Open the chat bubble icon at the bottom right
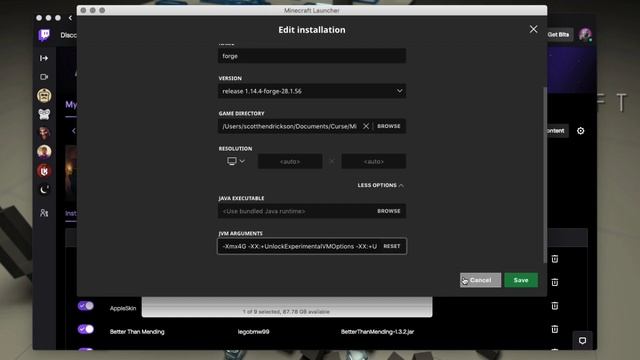The height and width of the screenshot is (360, 640). [582, 340]
